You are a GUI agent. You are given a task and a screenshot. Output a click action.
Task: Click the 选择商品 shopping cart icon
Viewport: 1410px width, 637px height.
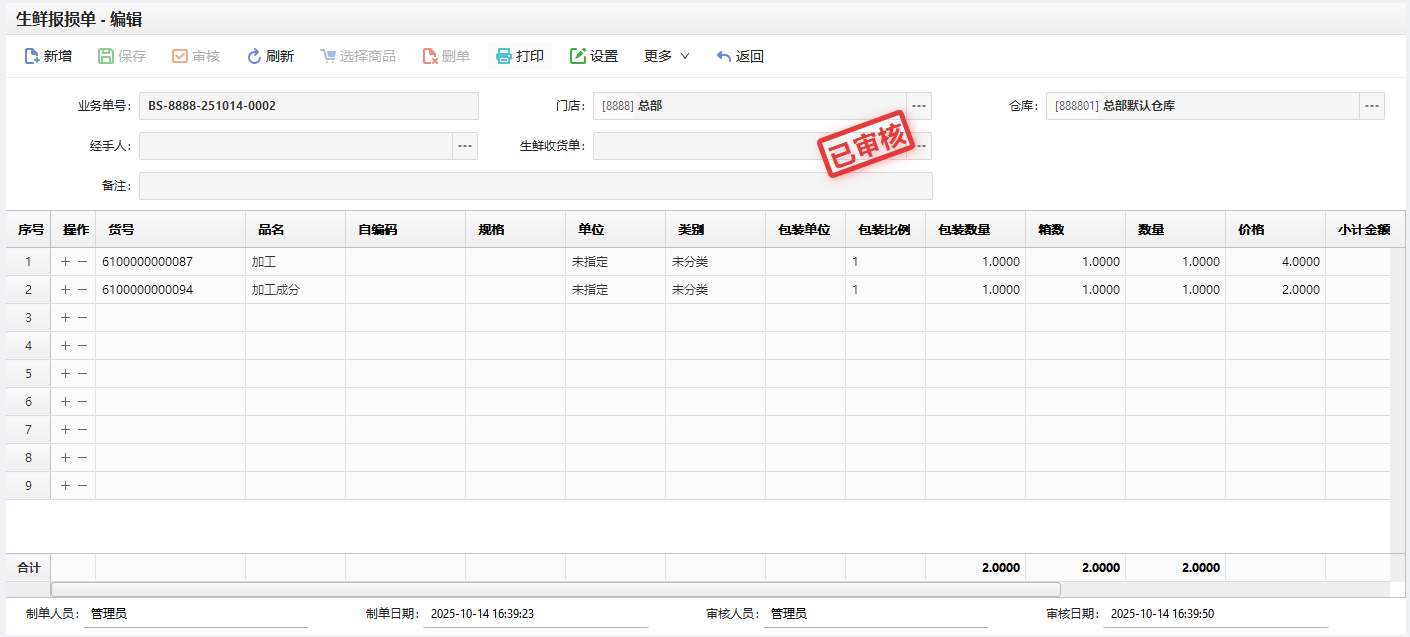pyautogui.click(x=328, y=57)
